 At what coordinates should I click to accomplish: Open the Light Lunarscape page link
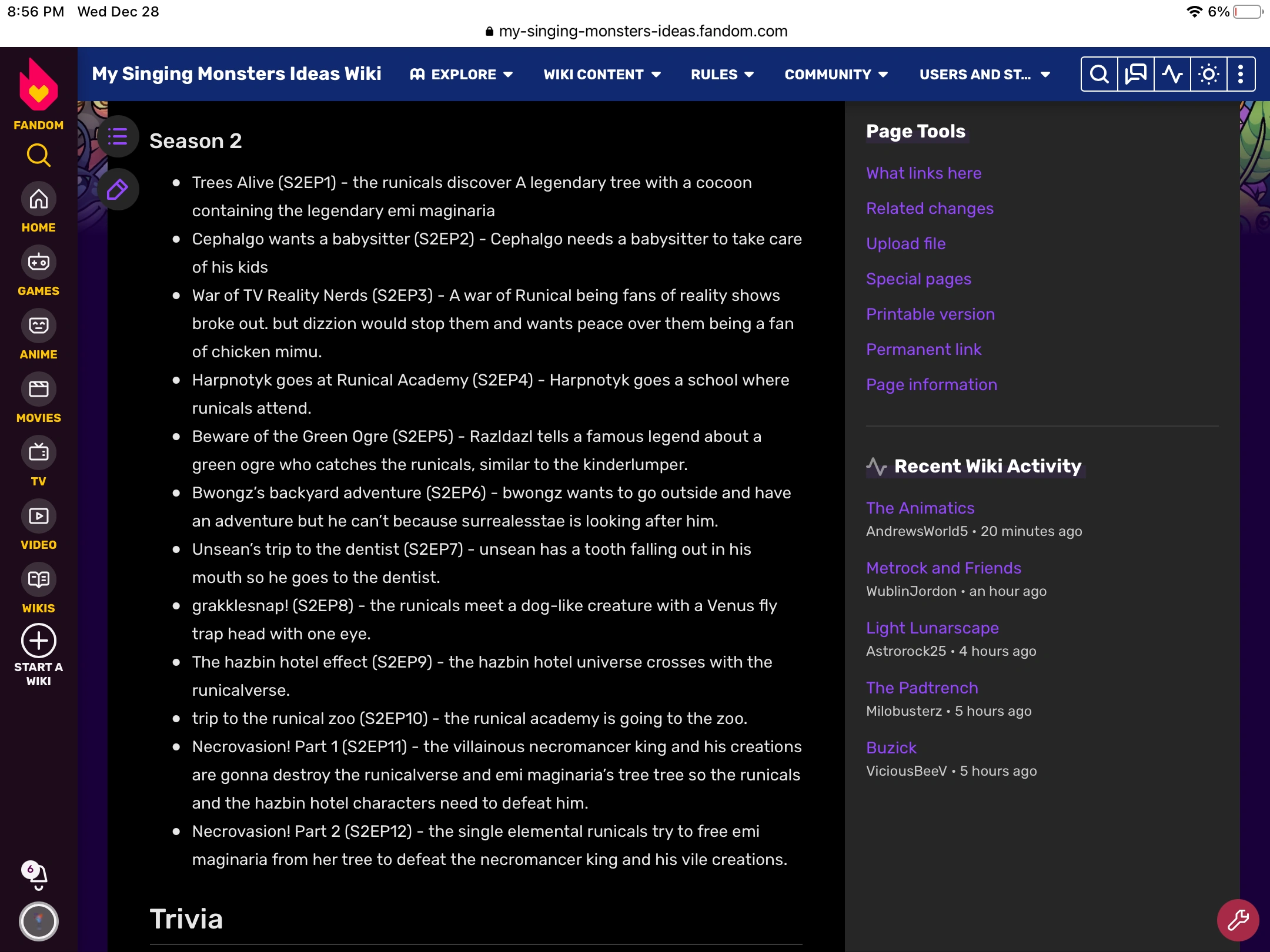coord(932,628)
